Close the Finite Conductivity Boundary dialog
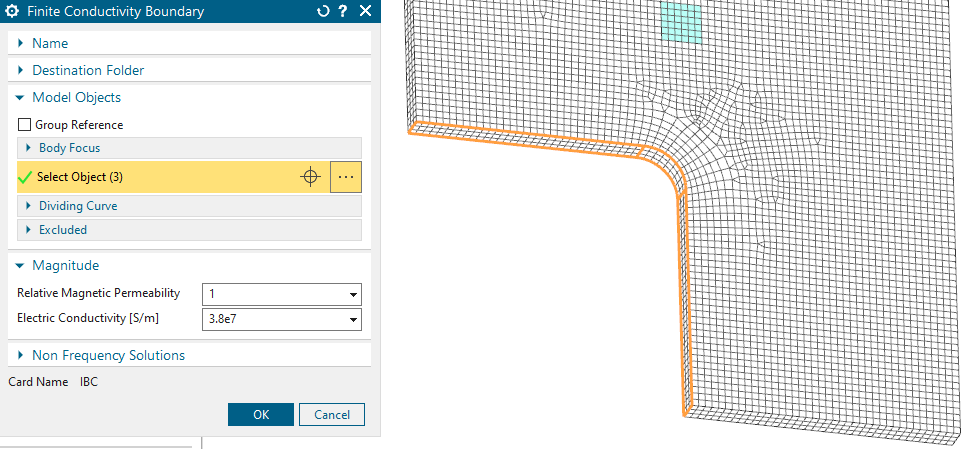This screenshot has width=963, height=449. (365, 12)
